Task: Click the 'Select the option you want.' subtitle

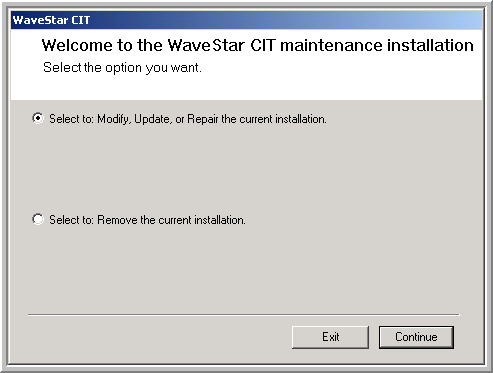Action: tap(122, 68)
